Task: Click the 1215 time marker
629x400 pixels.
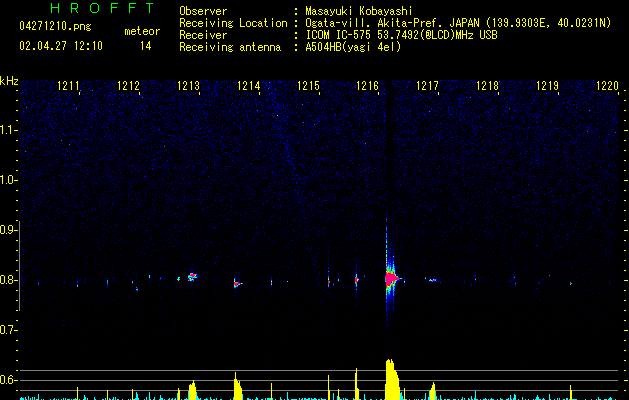Action: coord(308,86)
